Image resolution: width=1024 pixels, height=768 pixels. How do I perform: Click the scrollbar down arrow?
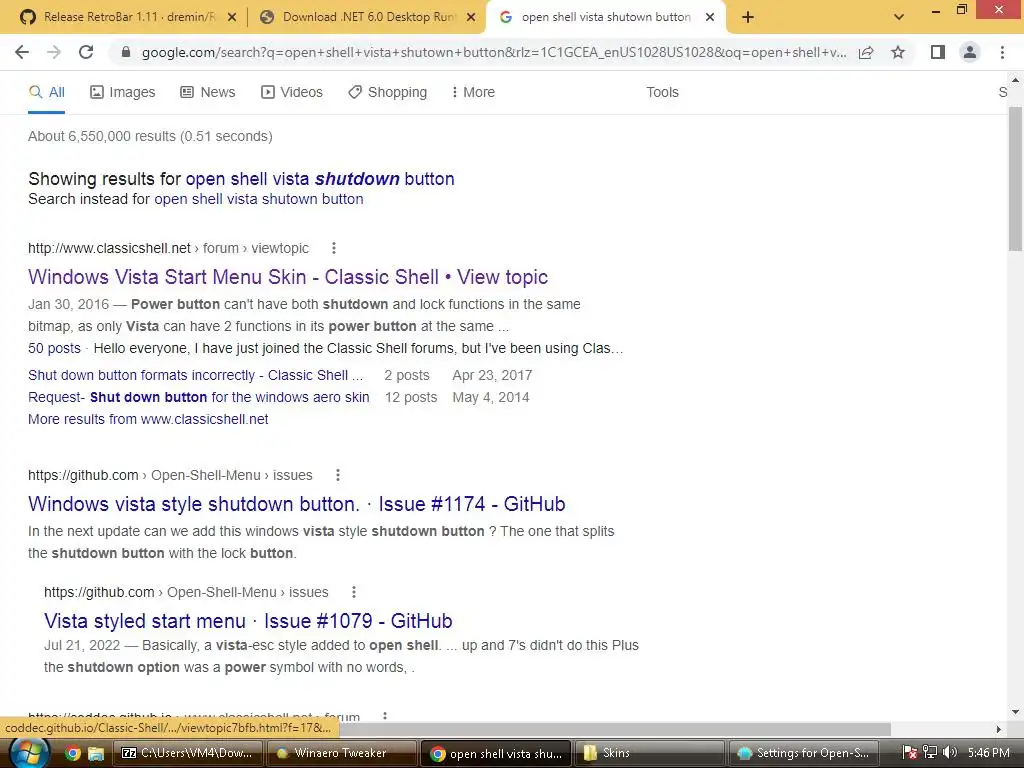(1015, 712)
